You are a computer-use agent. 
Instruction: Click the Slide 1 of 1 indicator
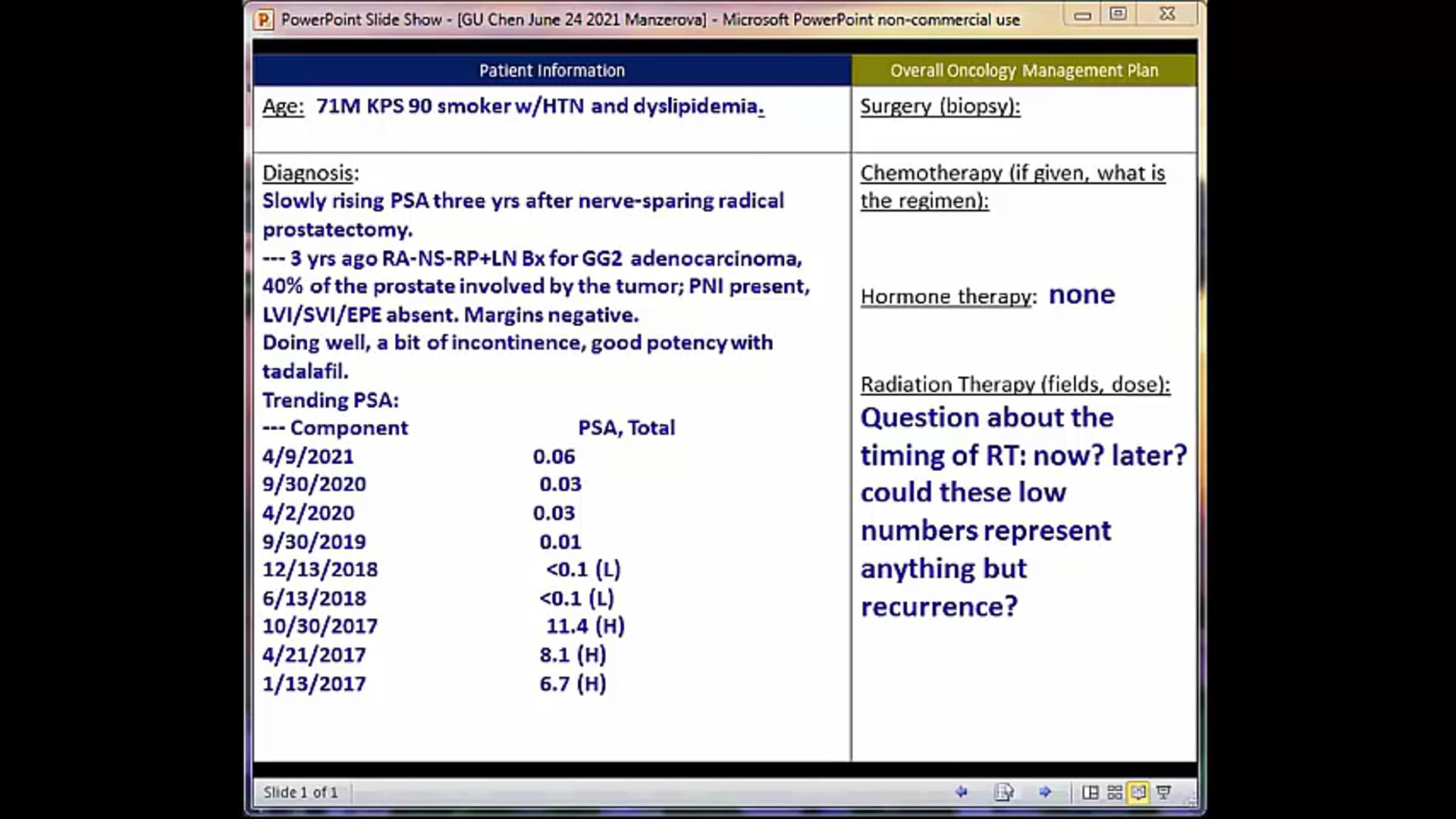[300, 792]
